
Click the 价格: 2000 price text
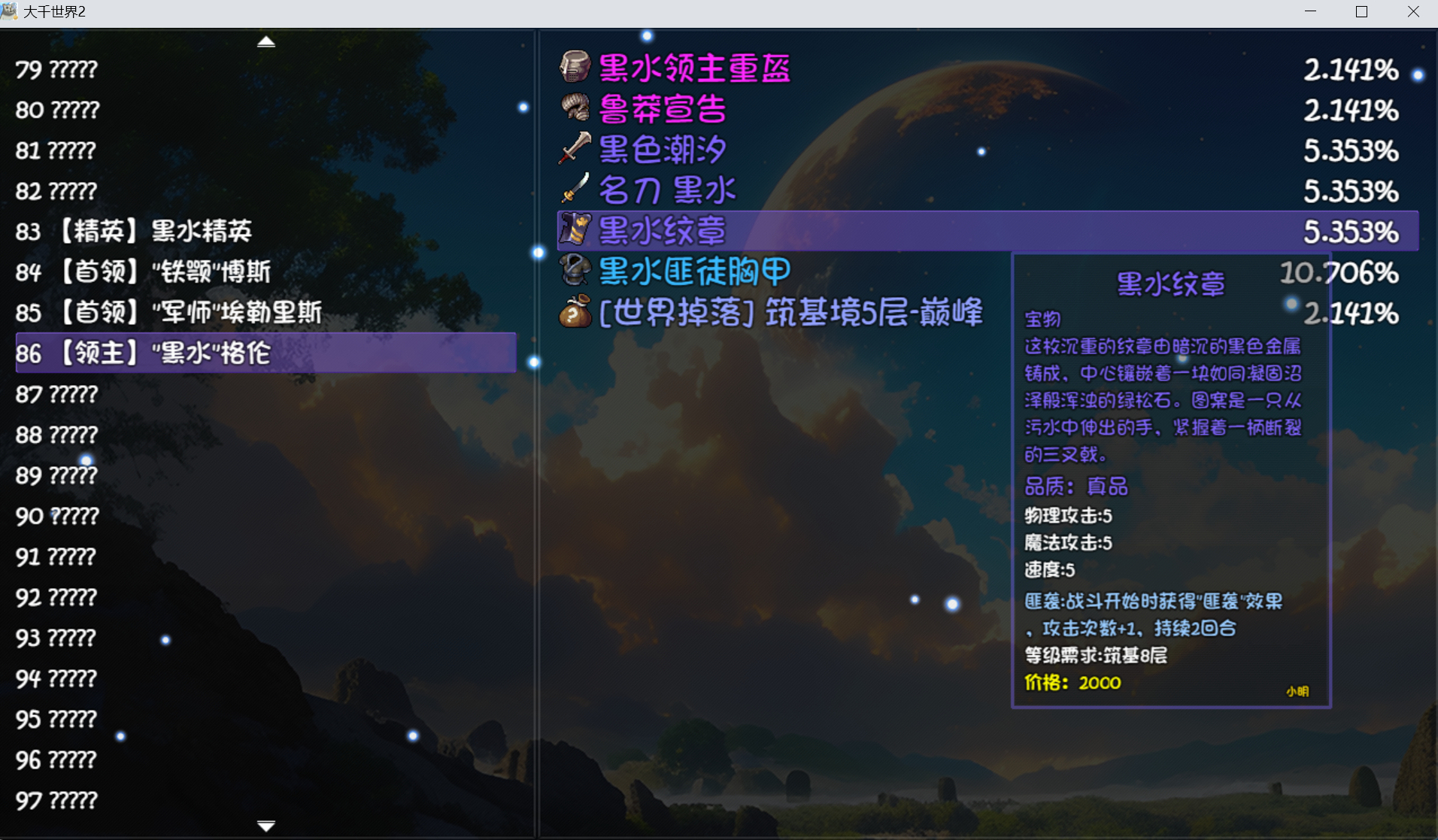pos(1072,682)
